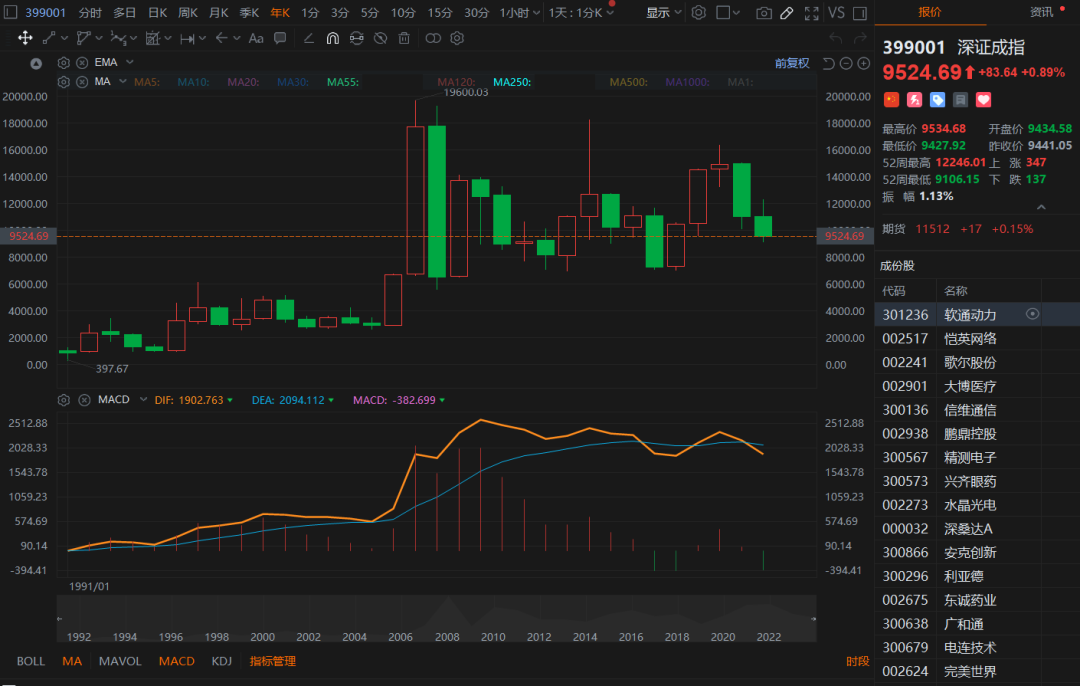Viewport: 1080px width, 686px height.
Task: Select the wave pattern drawing tool
Action: pyautogui.click(x=118, y=38)
